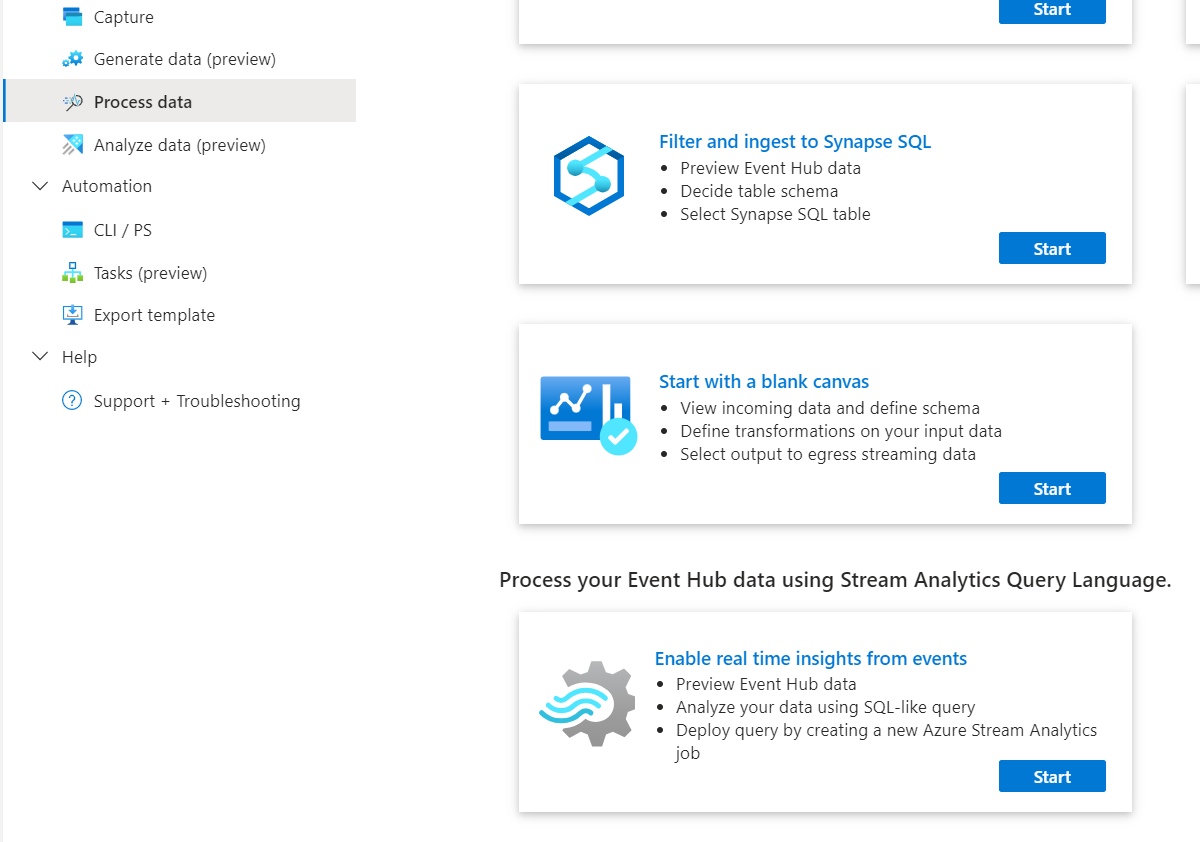
Task: Collapse the Automation section
Action: pos(40,186)
